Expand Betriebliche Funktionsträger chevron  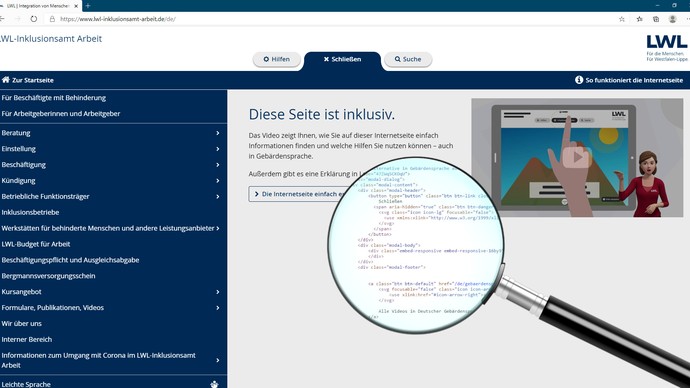pos(218,196)
